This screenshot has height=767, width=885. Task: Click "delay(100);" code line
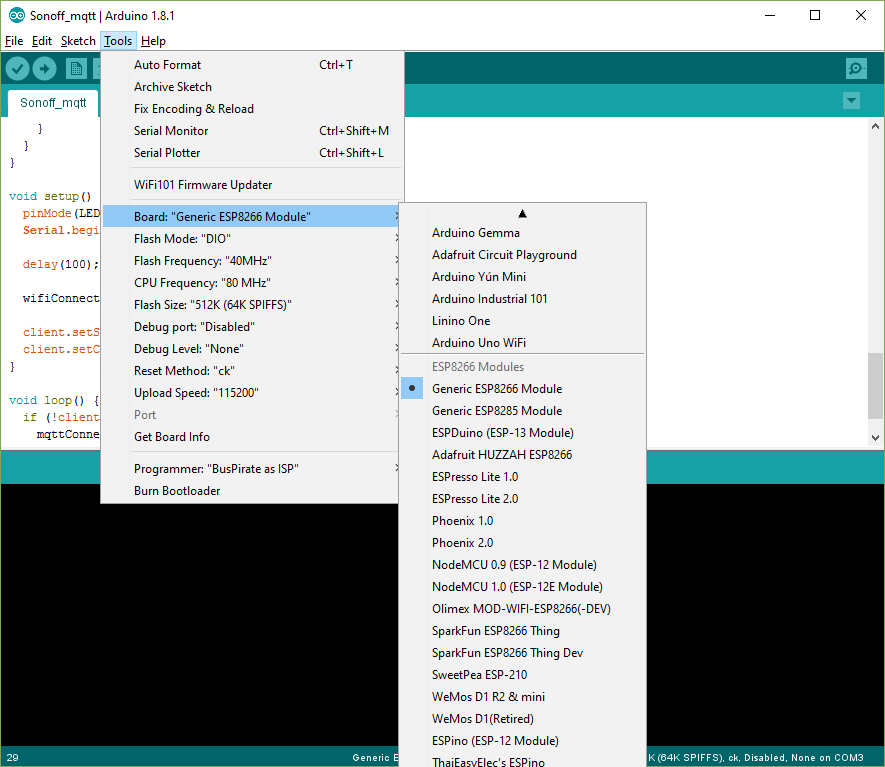[60, 264]
